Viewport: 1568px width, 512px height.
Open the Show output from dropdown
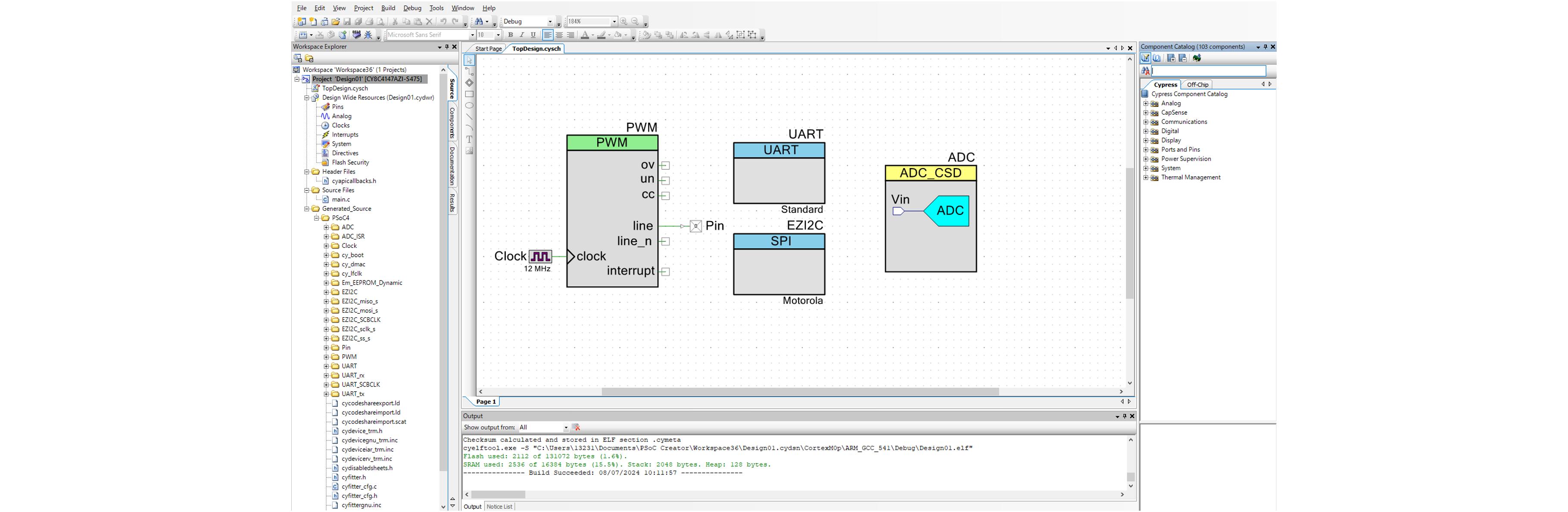(565, 428)
